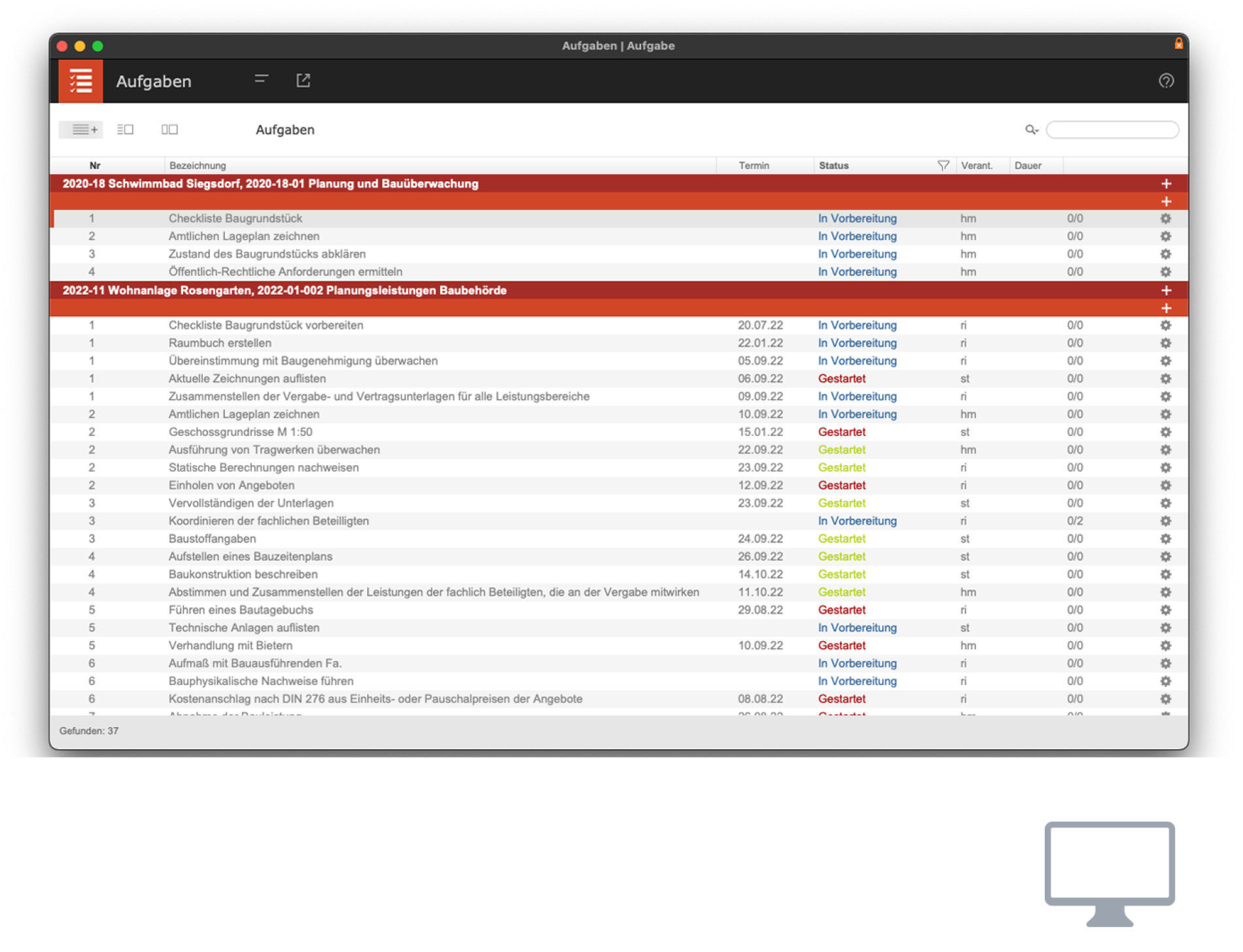Sort by Verant. column header
Viewport: 1243px width, 952px height.
pyautogui.click(x=977, y=166)
